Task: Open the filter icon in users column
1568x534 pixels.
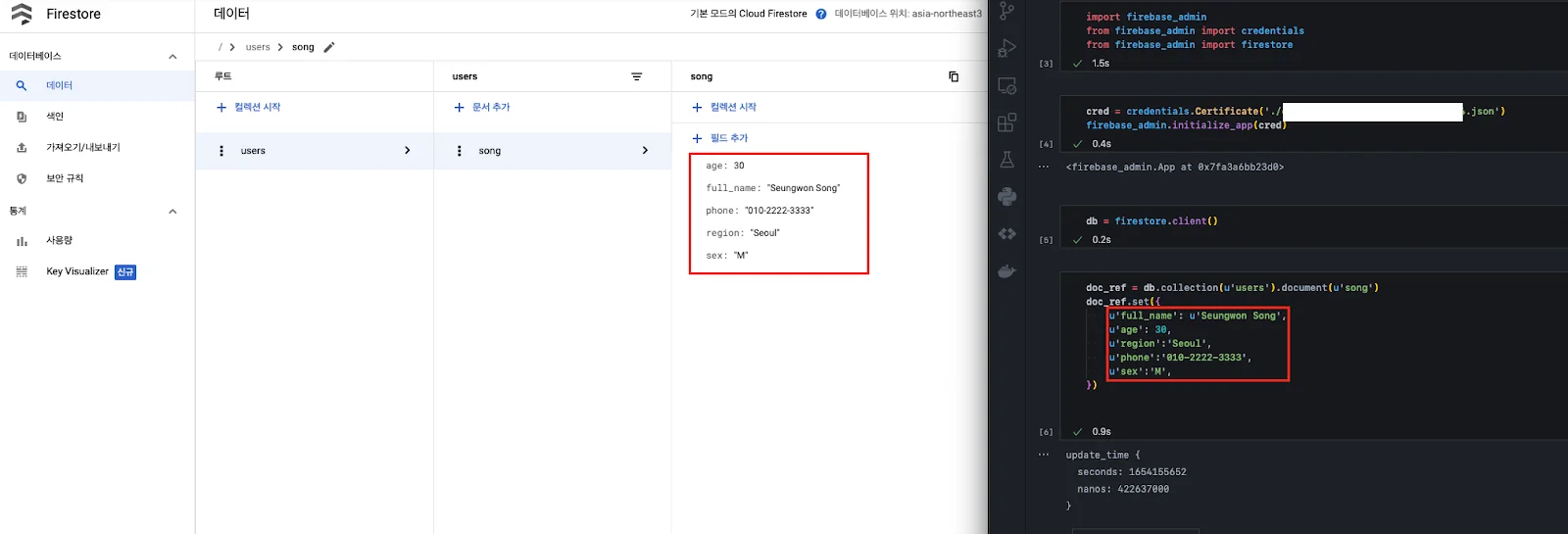Action: click(x=636, y=76)
